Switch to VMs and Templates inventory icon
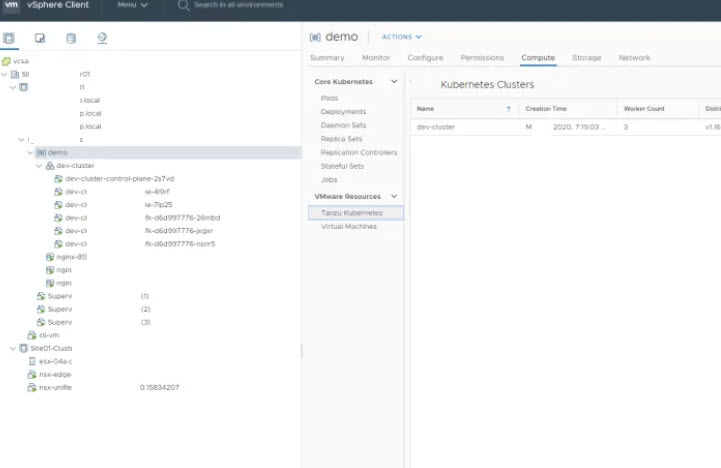 click(40, 39)
